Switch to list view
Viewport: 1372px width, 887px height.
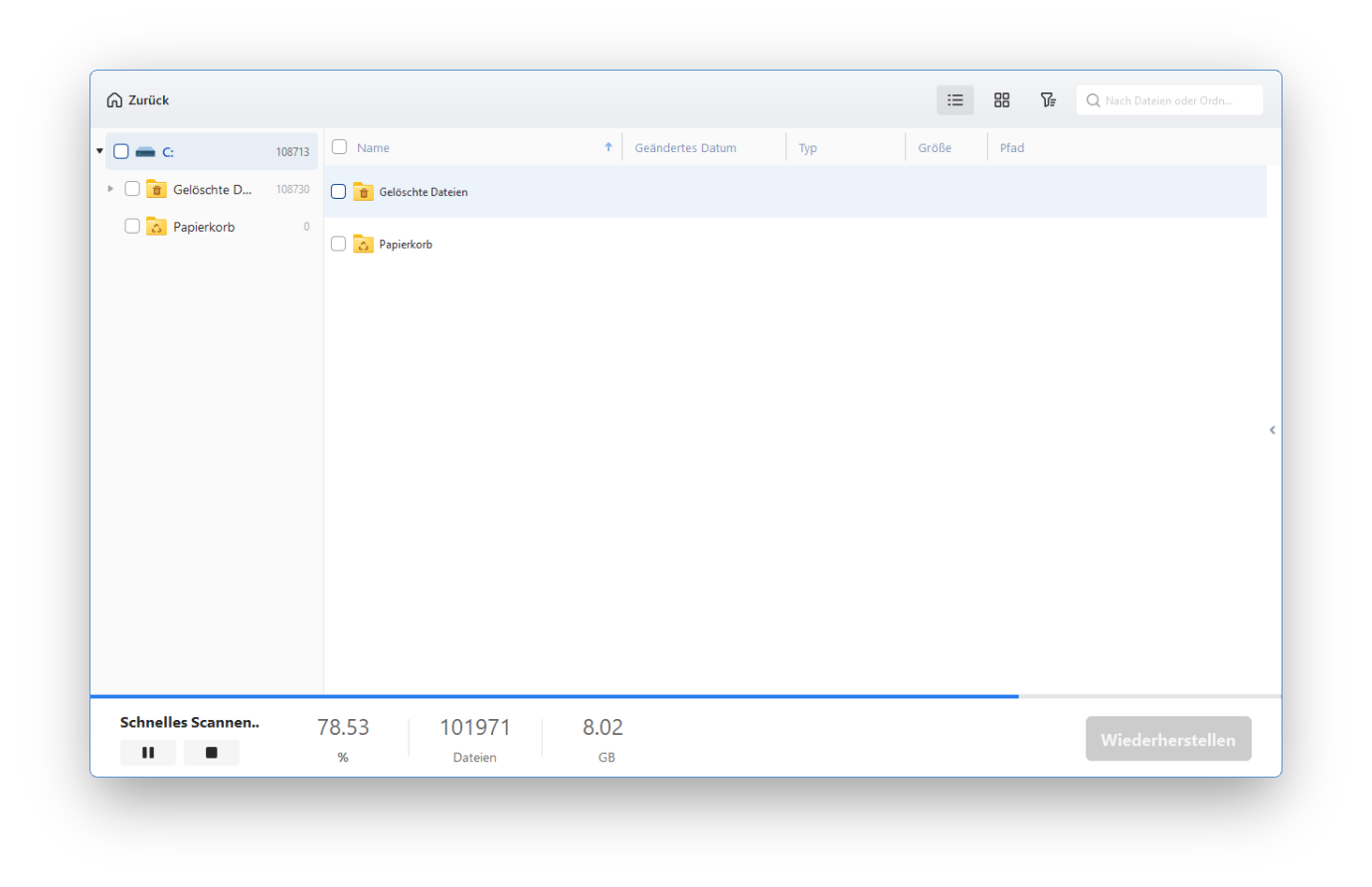[955, 100]
